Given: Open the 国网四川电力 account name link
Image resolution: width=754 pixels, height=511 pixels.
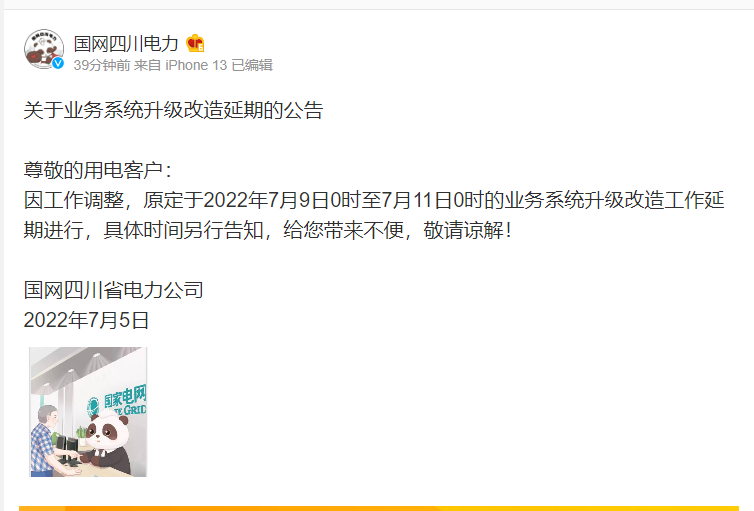Looking at the screenshot, I should point(126,44).
